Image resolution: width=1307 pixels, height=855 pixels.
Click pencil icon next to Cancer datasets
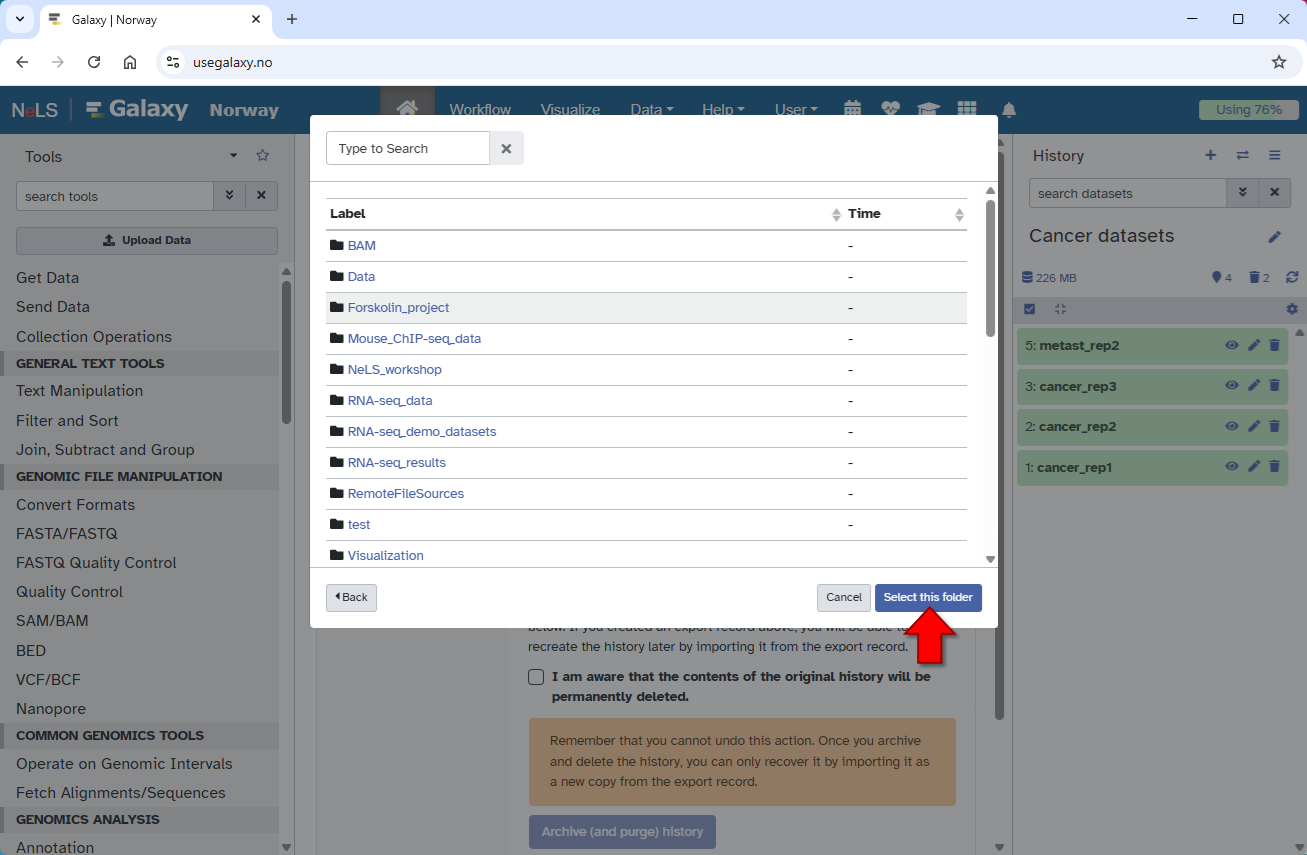point(1274,237)
